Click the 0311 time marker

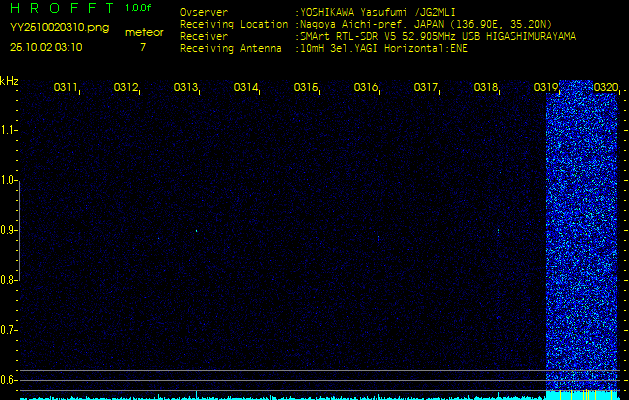(65, 87)
